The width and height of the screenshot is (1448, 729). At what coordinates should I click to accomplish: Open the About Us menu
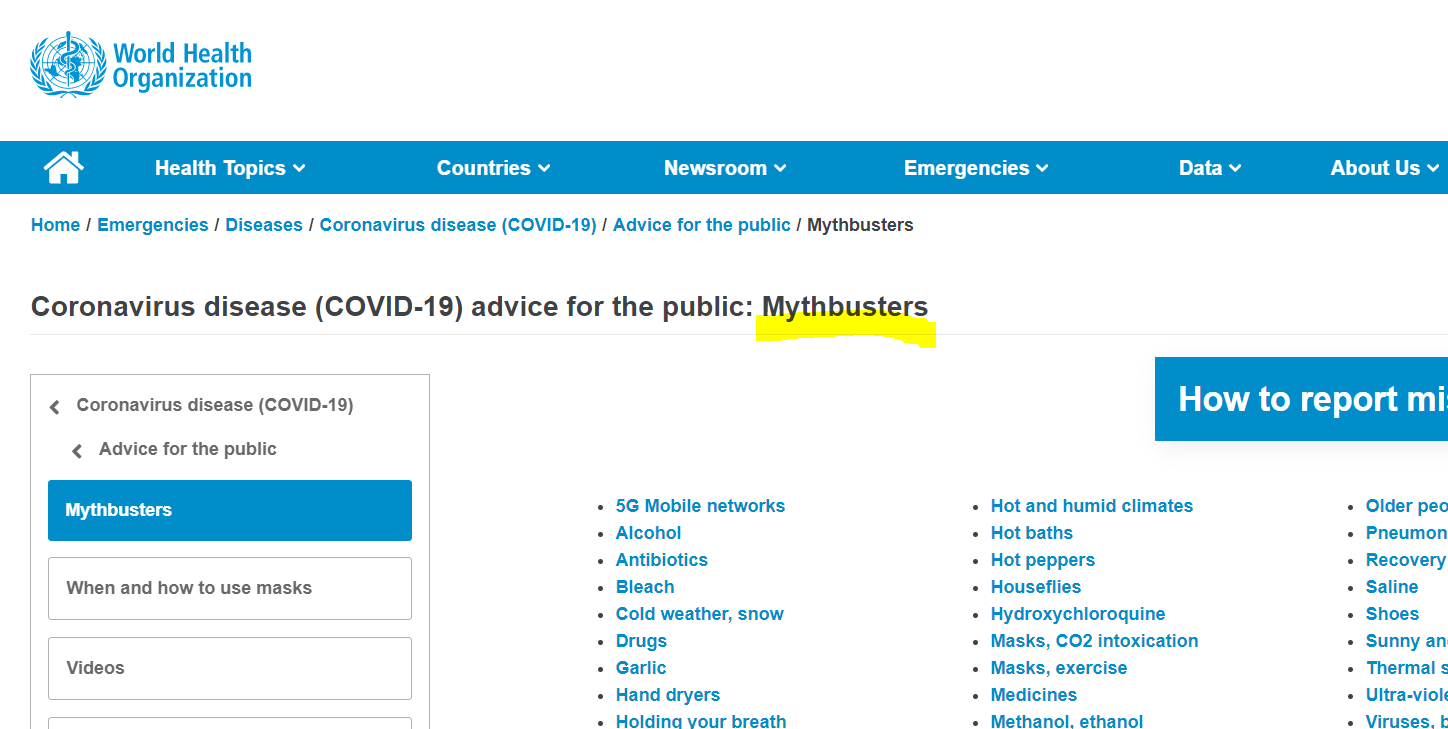pos(1385,168)
